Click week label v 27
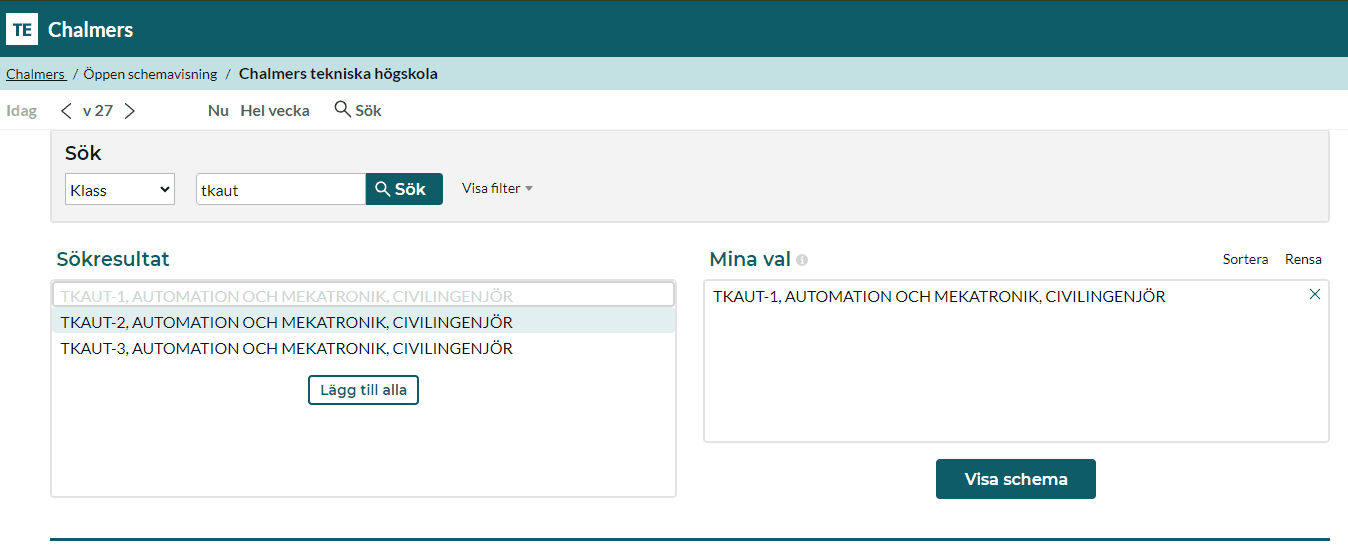 tap(97, 111)
